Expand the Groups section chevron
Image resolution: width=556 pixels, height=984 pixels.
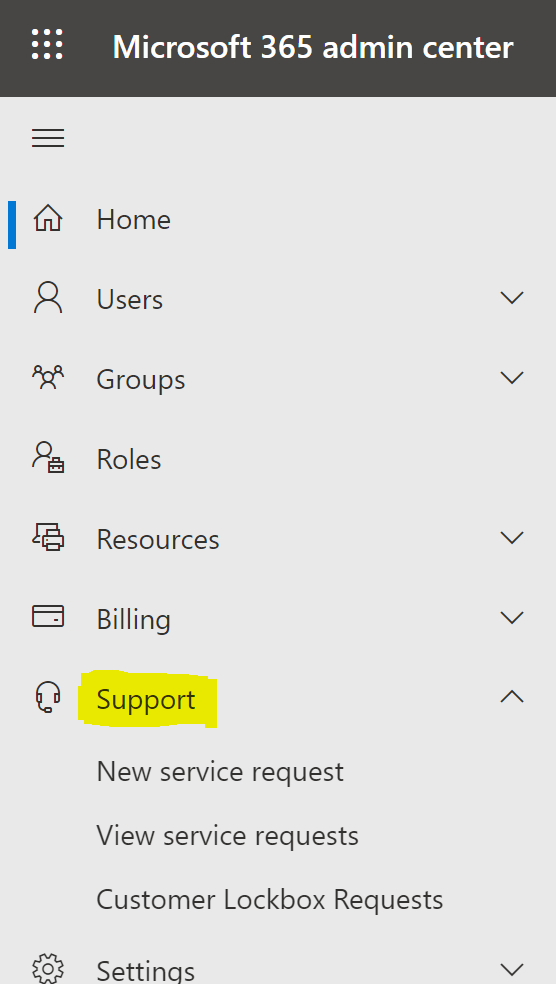click(512, 377)
